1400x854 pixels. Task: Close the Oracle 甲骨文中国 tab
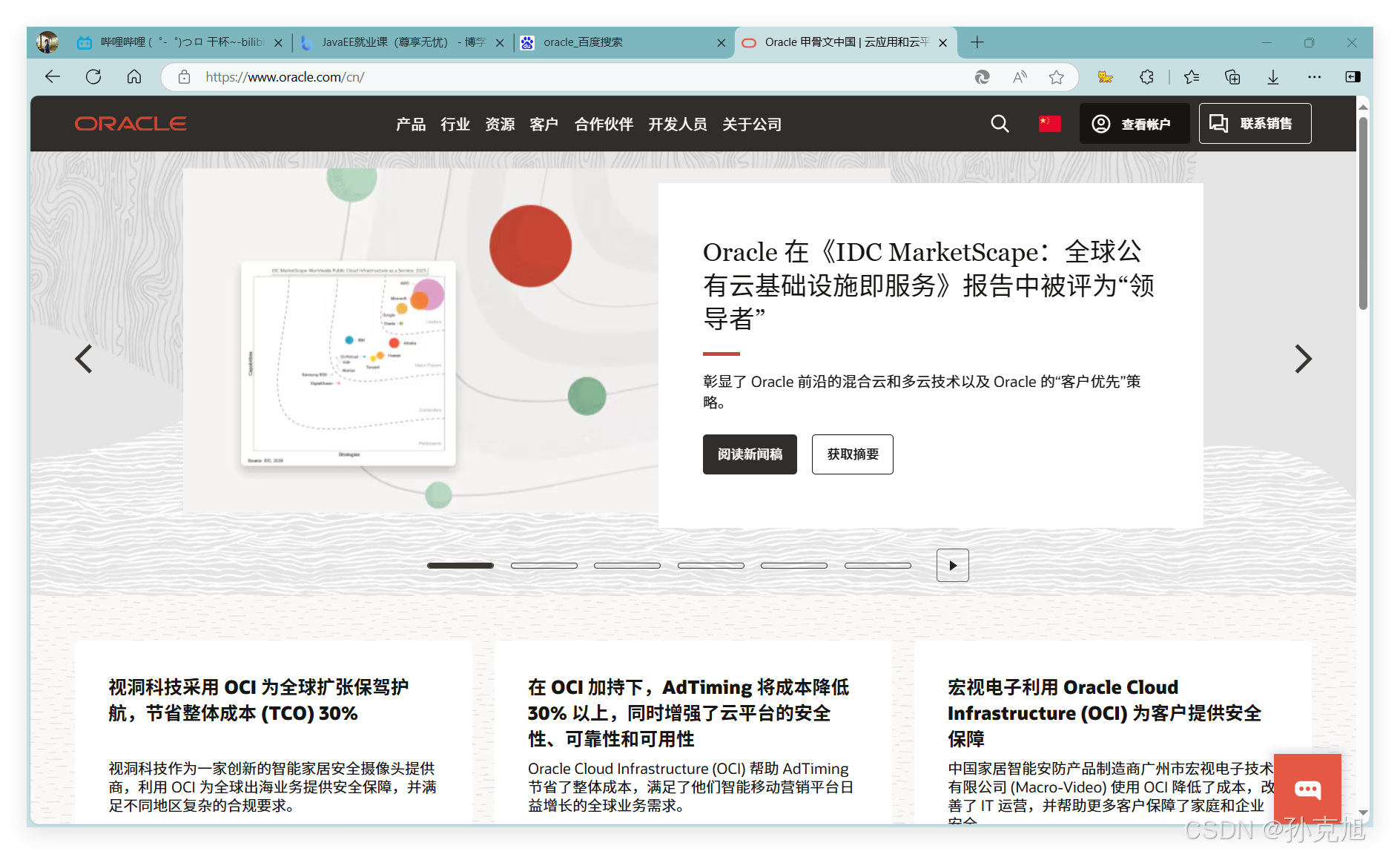943,43
